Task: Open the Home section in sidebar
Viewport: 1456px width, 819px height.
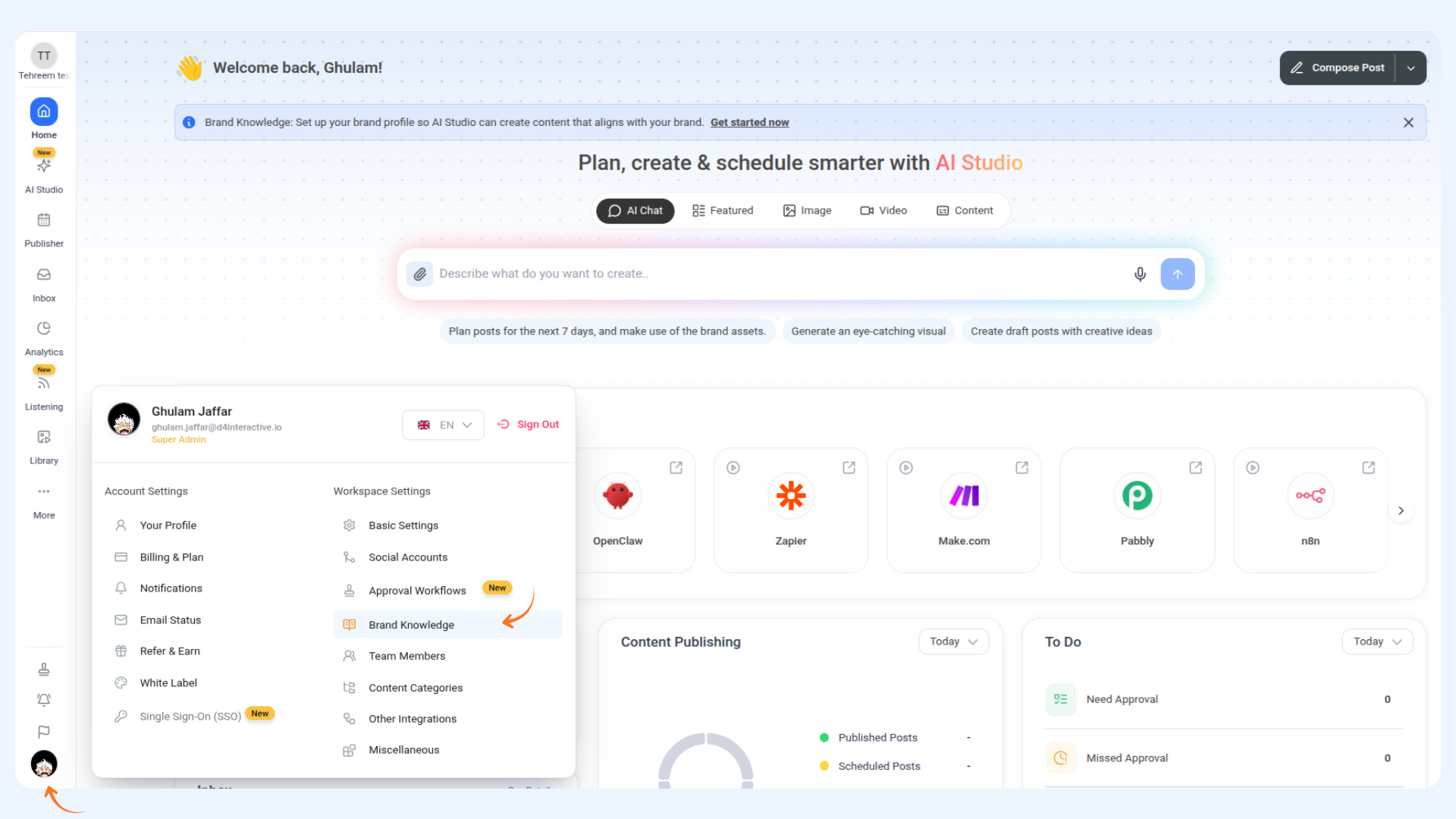Action: [44, 119]
